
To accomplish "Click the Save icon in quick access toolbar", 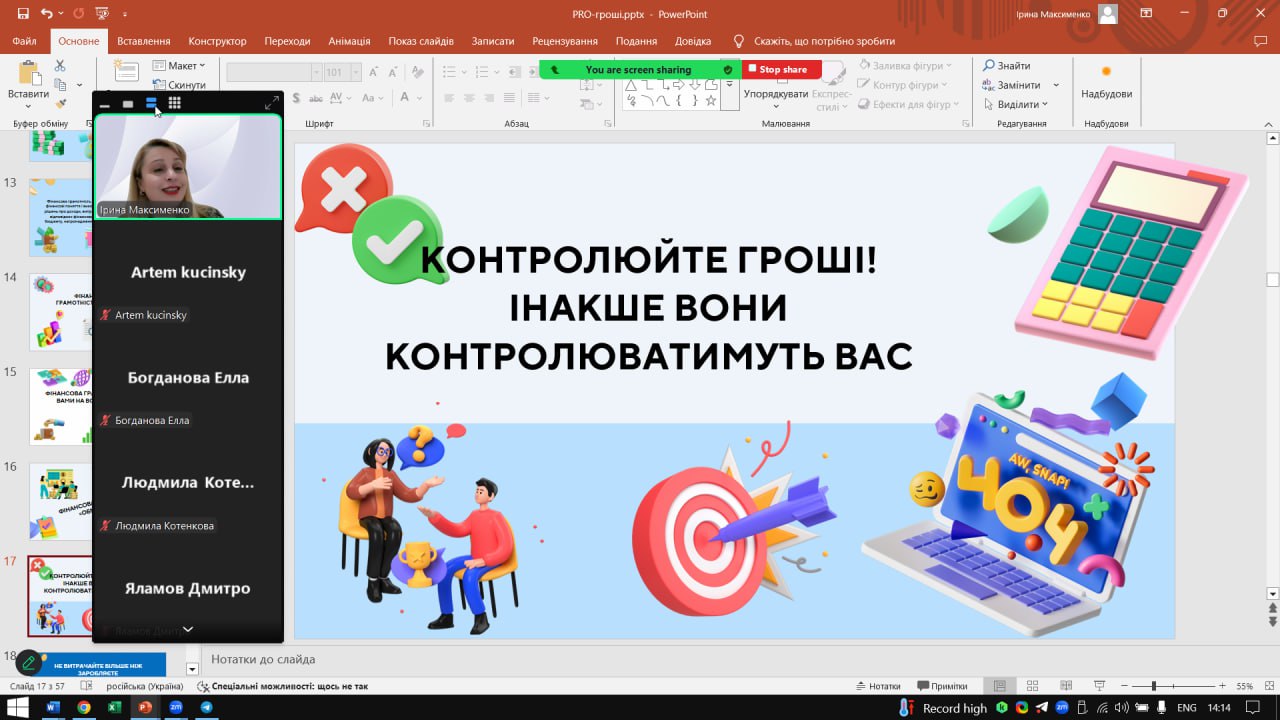I will pyautogui.click(x=17, y=14).
